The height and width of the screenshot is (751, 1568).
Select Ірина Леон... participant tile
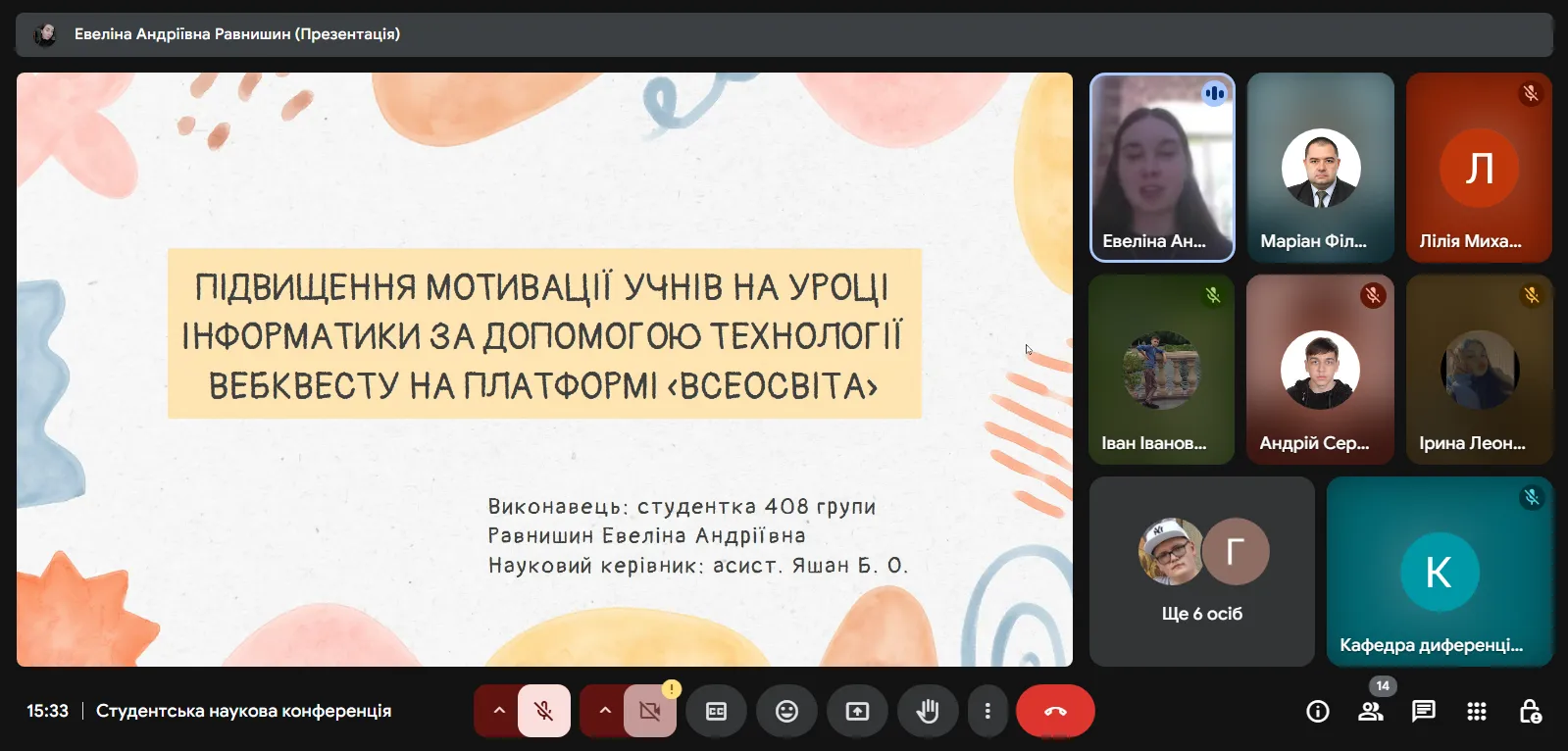point(1479,370)
